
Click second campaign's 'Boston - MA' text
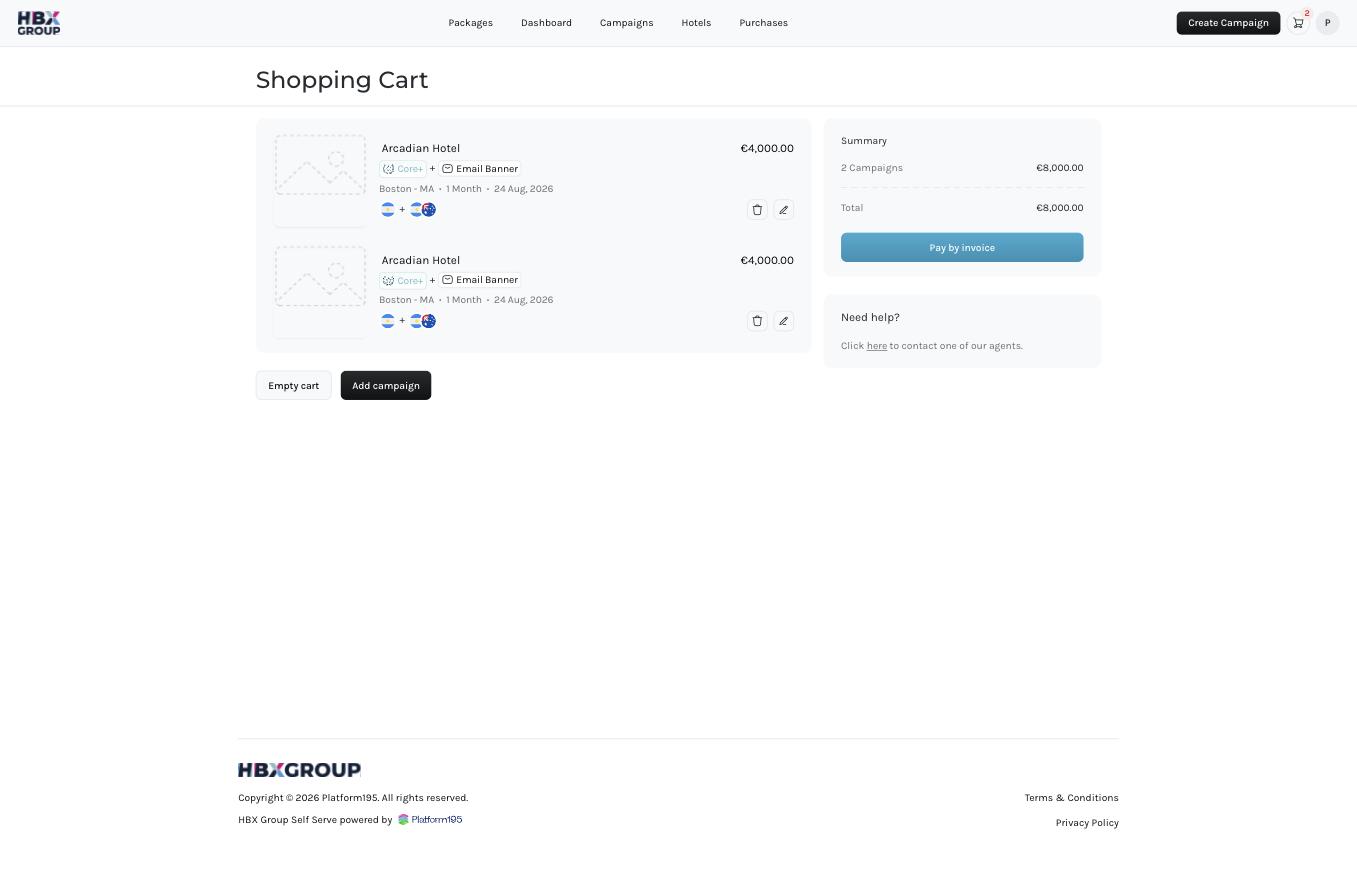pyautogui.click(x=406, y=300)
